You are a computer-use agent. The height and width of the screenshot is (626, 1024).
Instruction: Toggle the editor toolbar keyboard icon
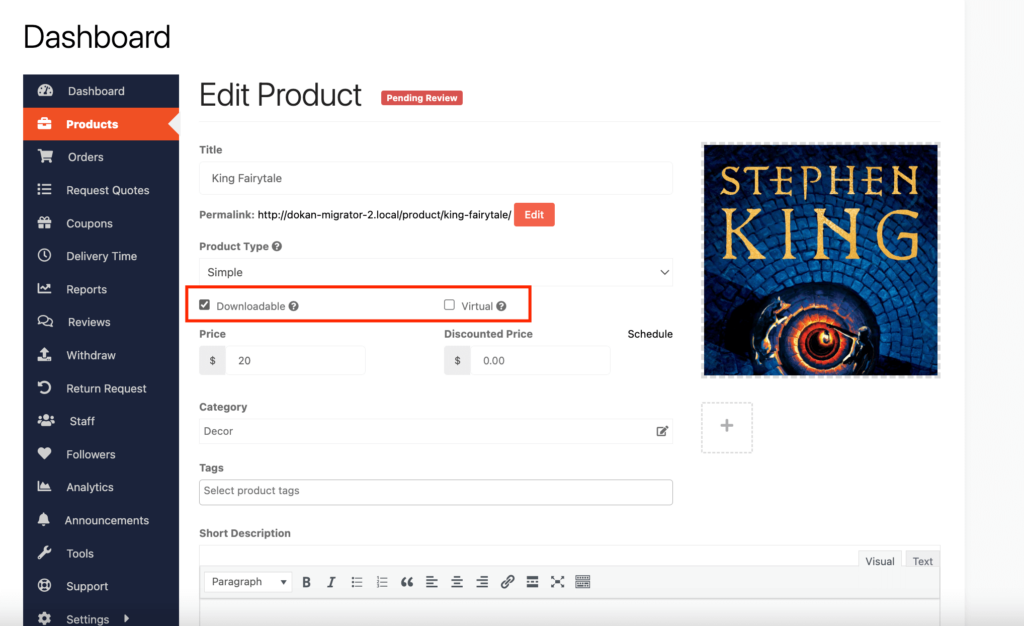click(x=583, y=582)
